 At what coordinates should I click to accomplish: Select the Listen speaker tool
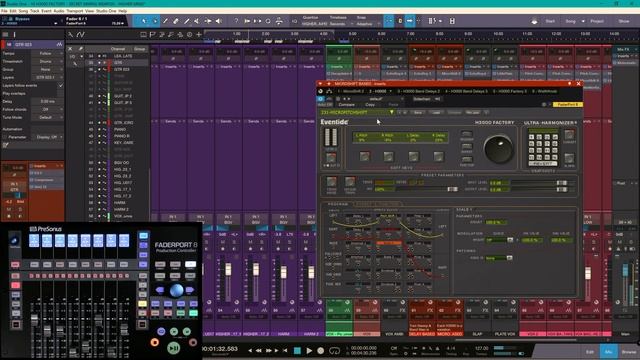click(218, 21)
